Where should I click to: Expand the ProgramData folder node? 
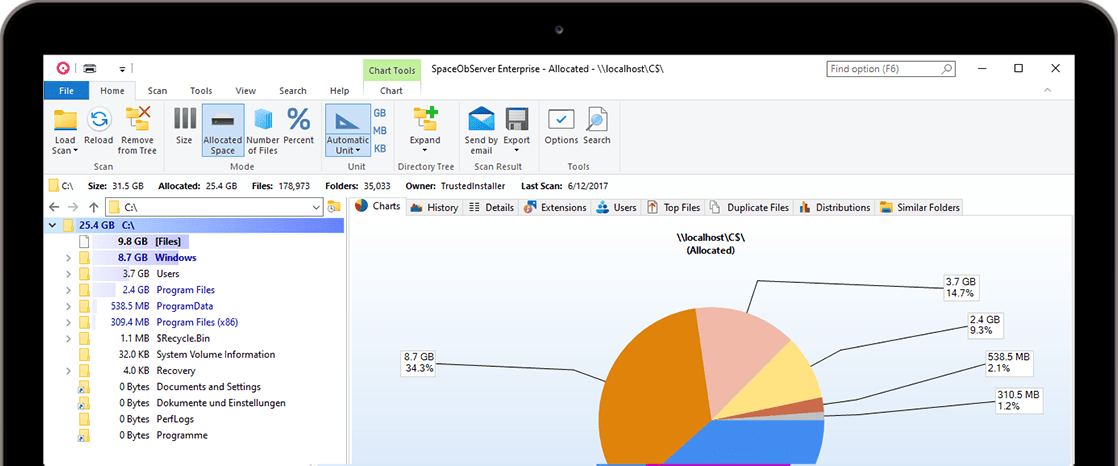[x=68, y=306]
